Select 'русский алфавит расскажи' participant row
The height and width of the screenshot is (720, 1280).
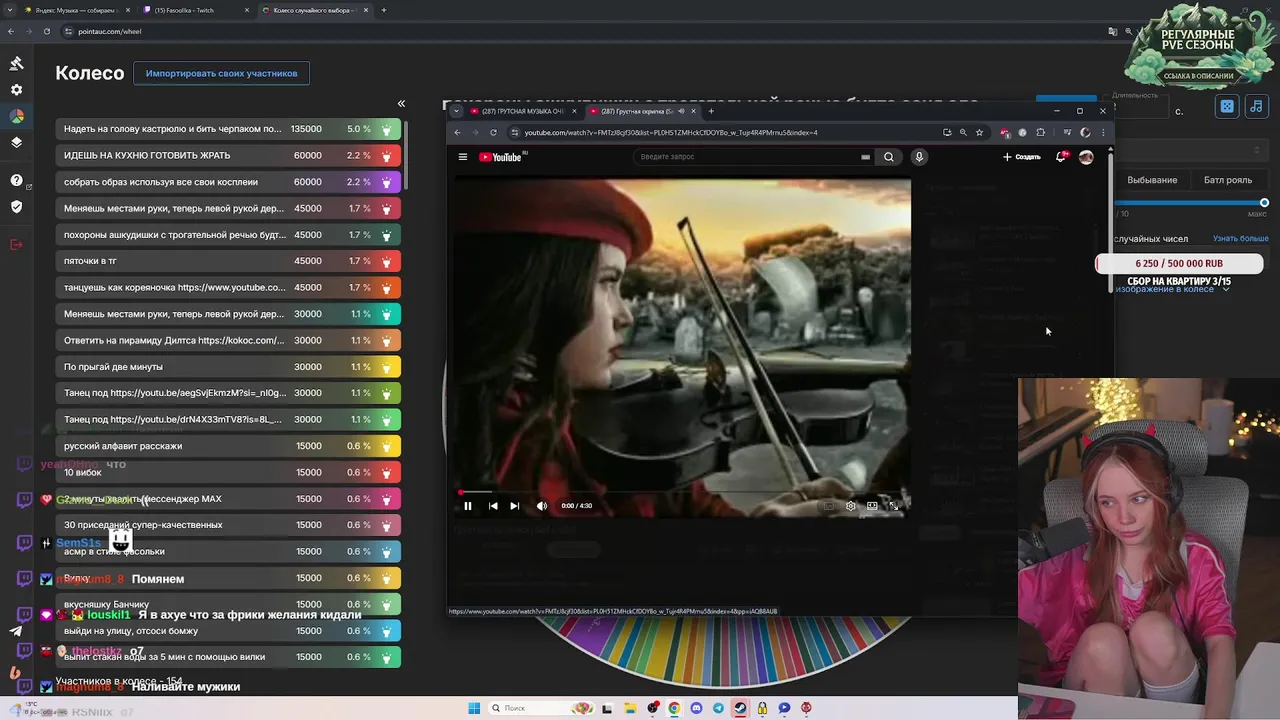pos(228,446)
